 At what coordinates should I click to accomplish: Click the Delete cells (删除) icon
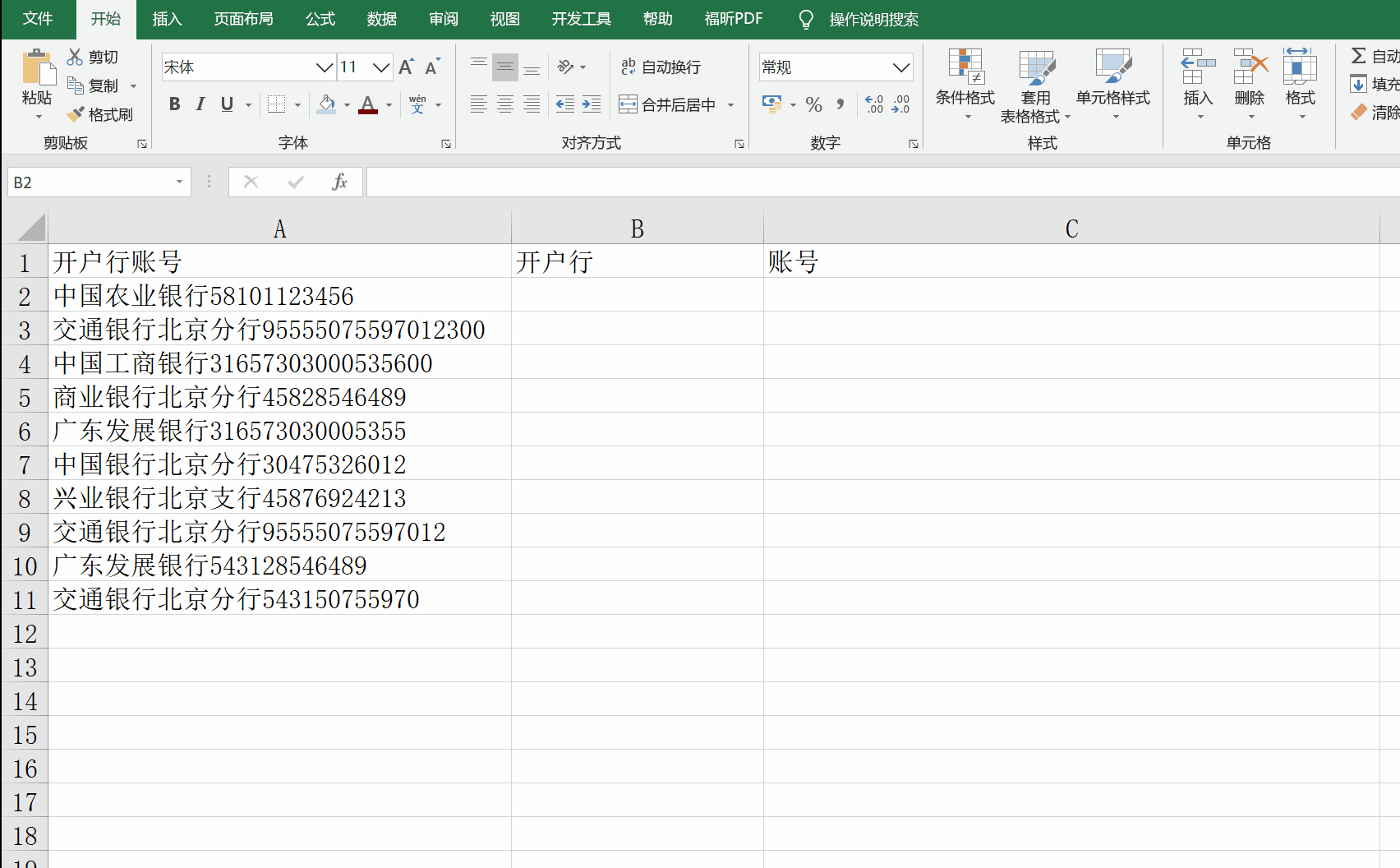(1250, 67)
